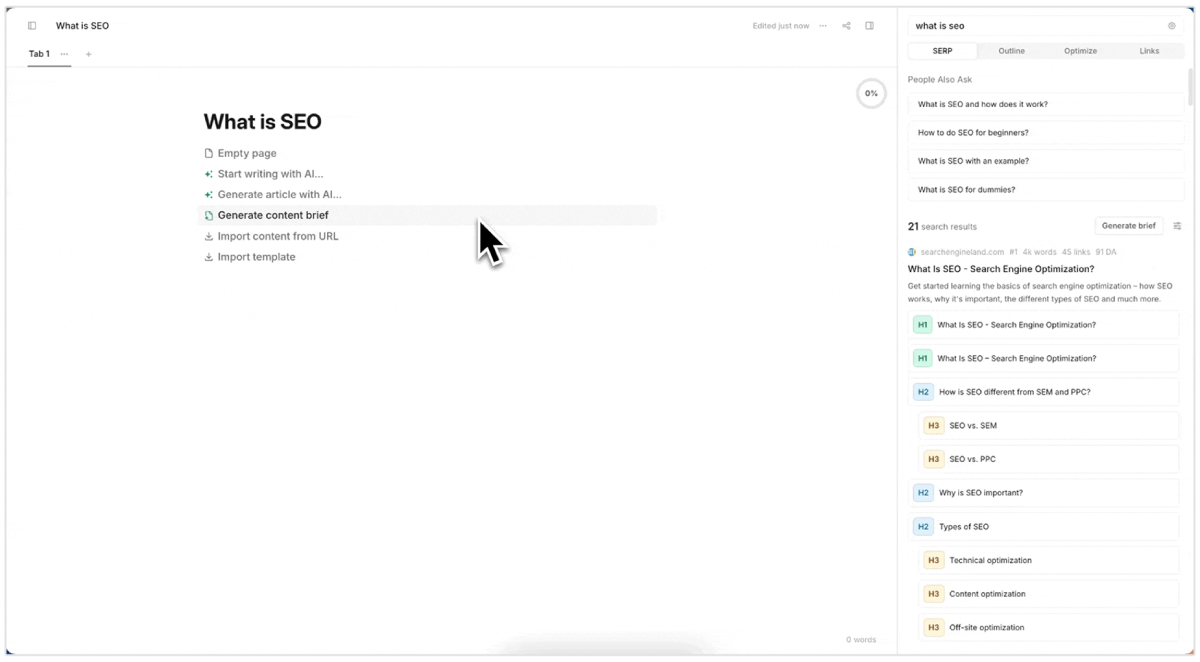The image size is (1200, 662).
Task: Click the Import template download icon
Action: pos(208,257)
